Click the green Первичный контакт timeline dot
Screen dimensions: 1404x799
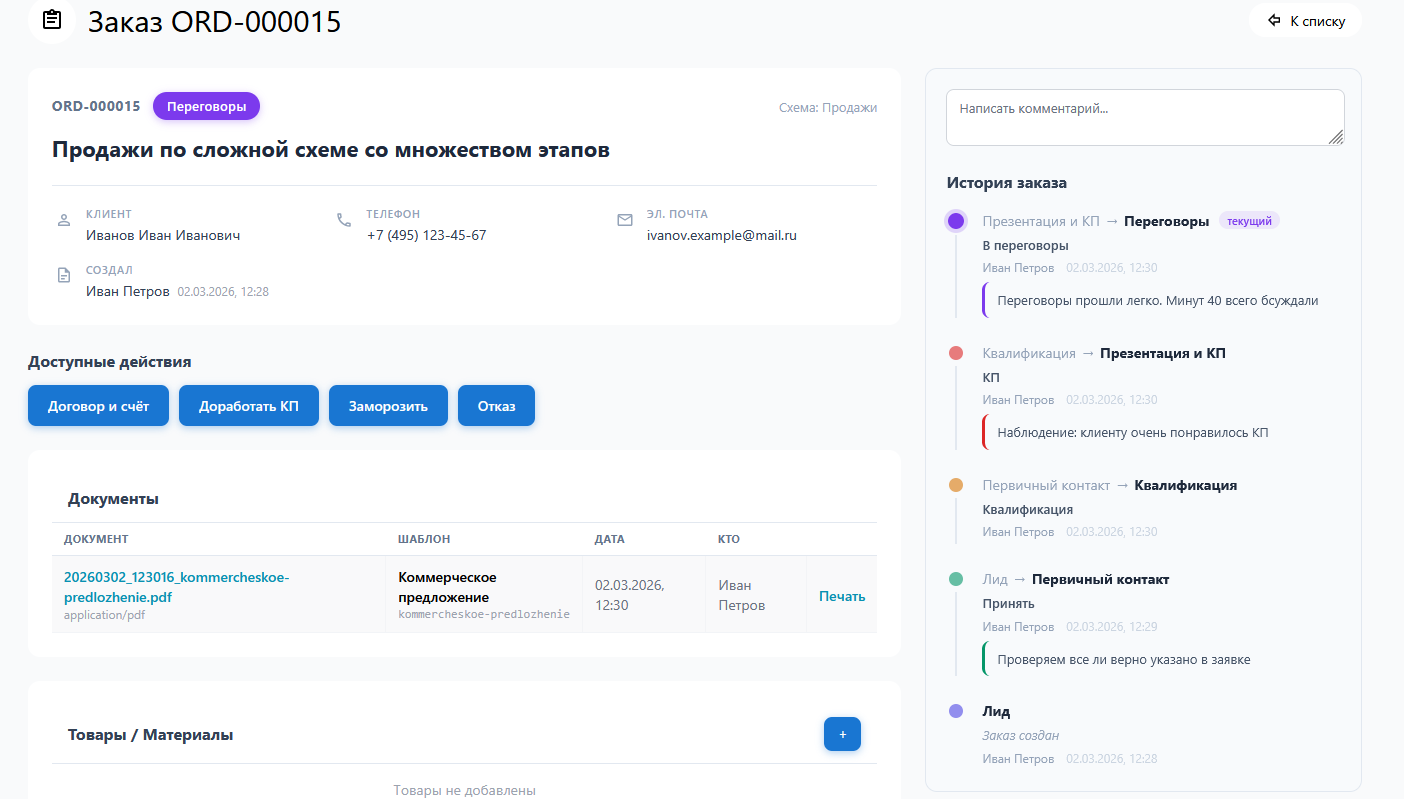956,579
